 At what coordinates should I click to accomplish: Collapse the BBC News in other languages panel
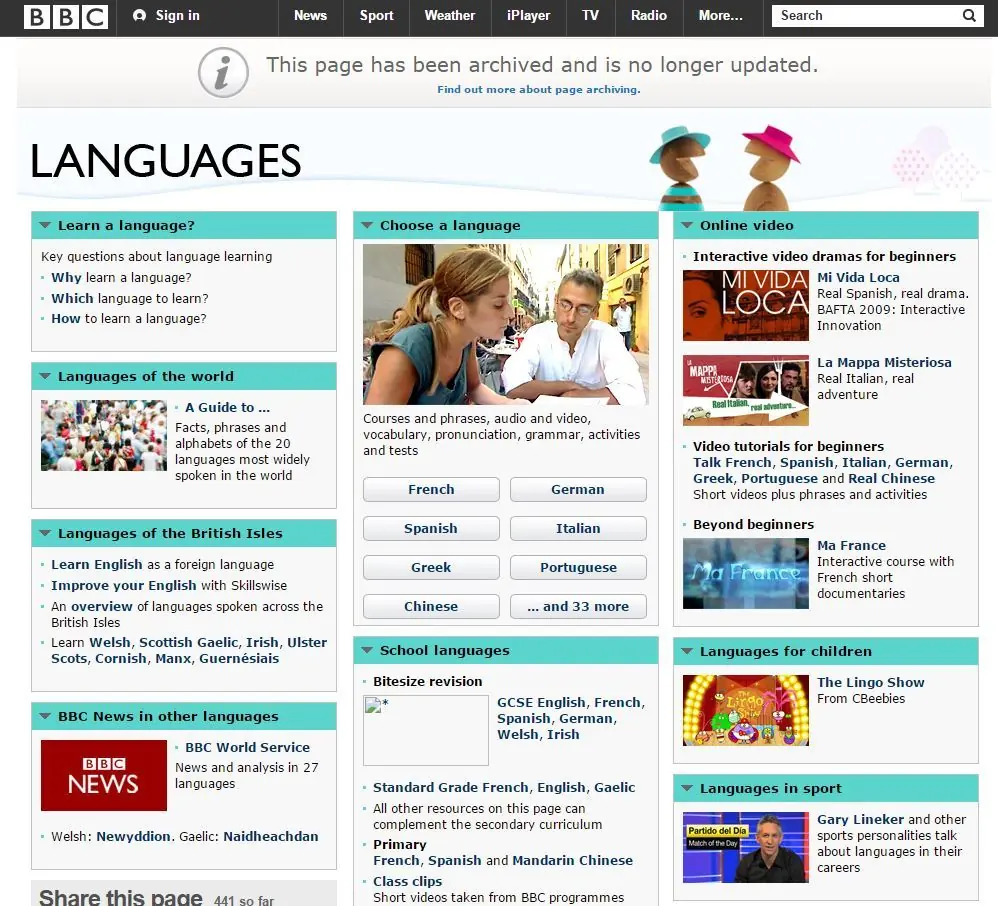click(x=45, y=716)
